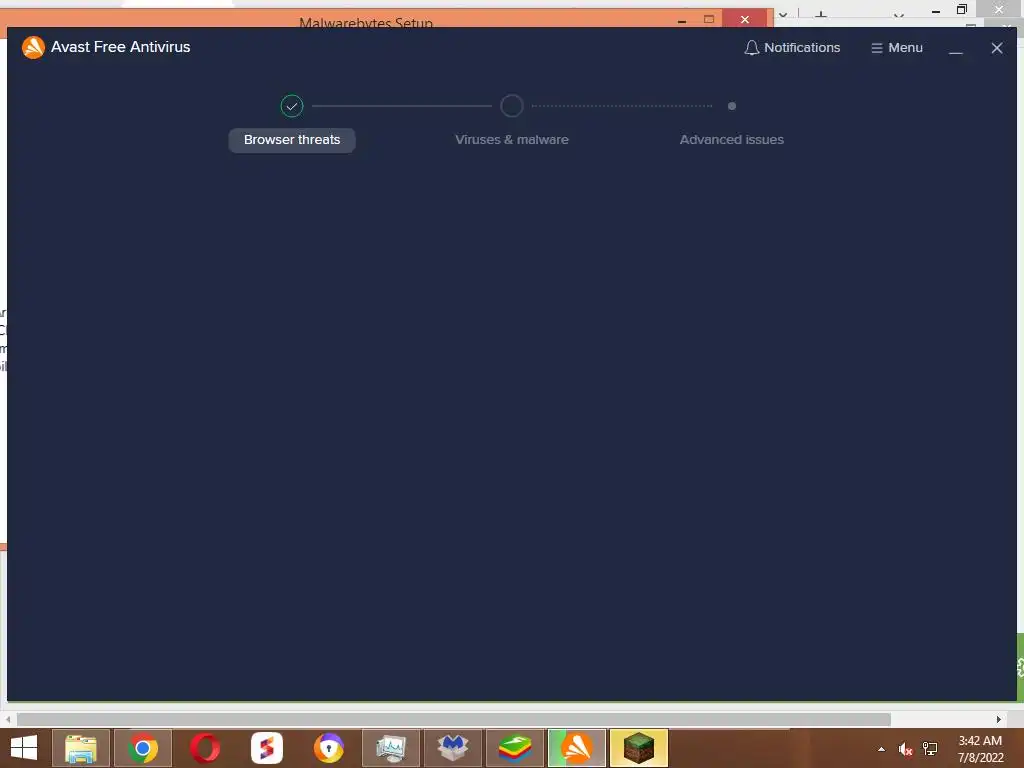Screen dimensions: 1024x768
Task: Open the red S app taskbar icon
Action: 266,748
